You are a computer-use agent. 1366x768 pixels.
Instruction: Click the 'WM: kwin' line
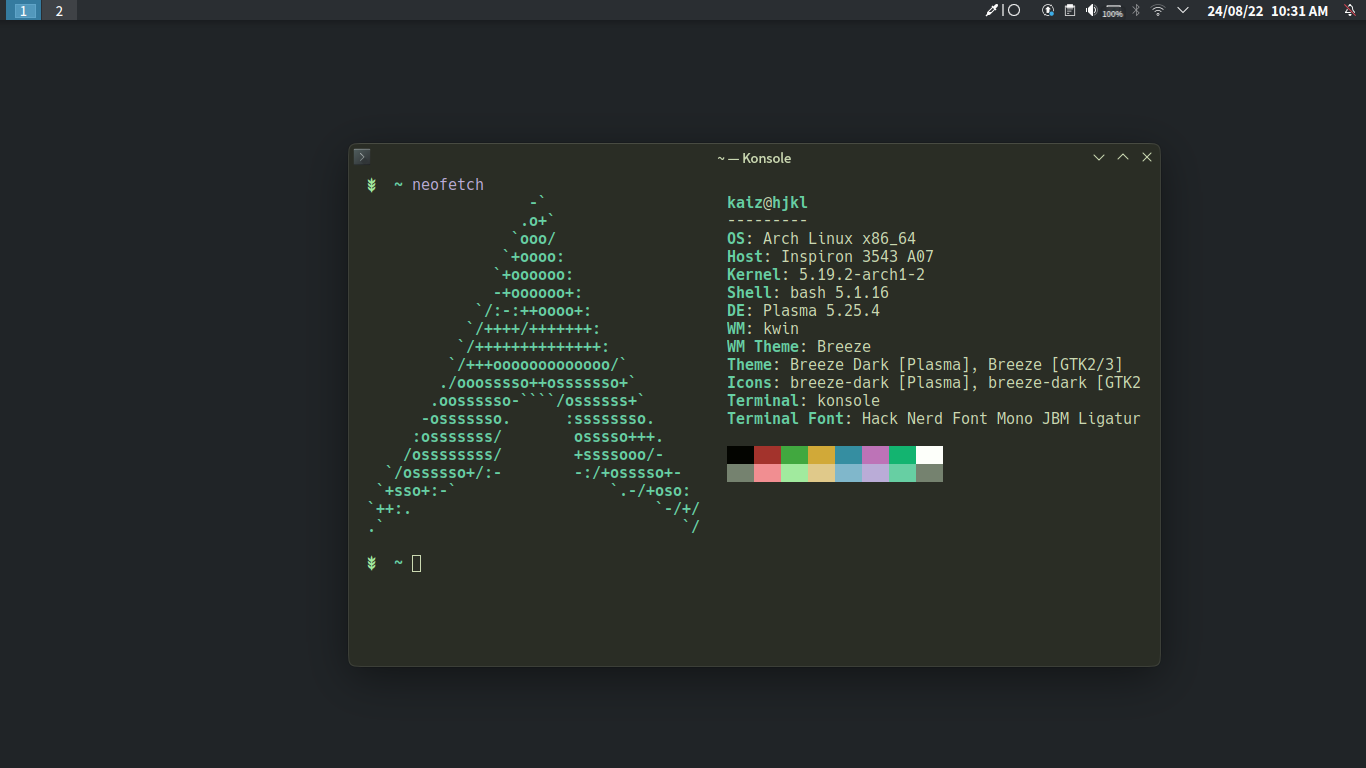(763, 329)
